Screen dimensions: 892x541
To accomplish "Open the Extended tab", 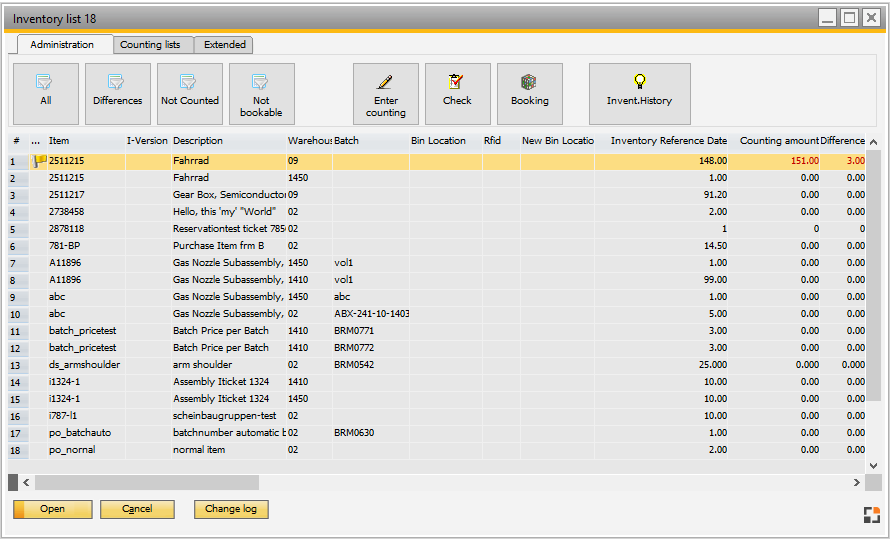I will click(x=225, y=45).
